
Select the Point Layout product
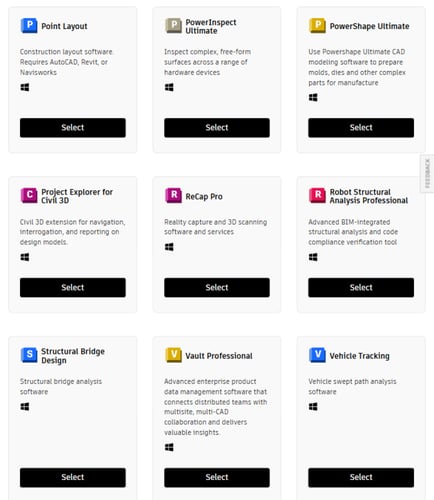tap(73, 128)
